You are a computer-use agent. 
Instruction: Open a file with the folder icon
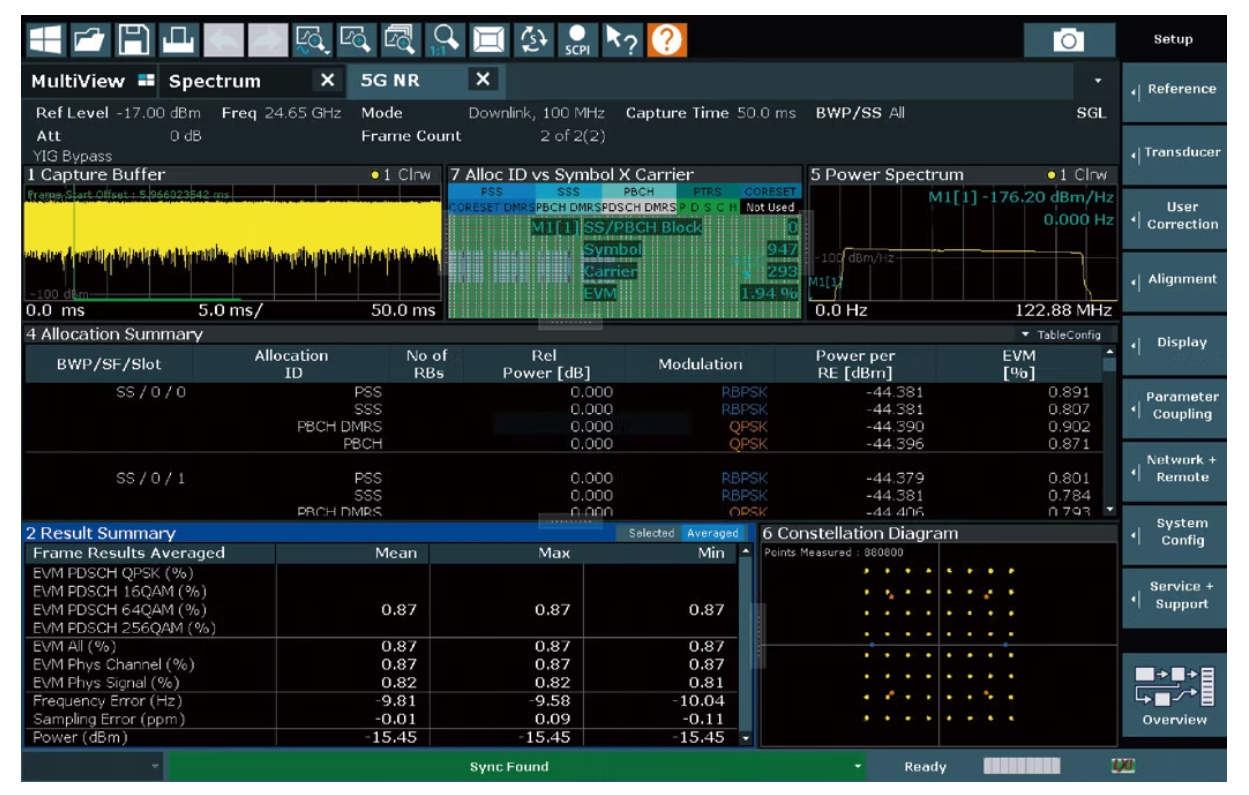pyautogui.click(x=89, y=40)
